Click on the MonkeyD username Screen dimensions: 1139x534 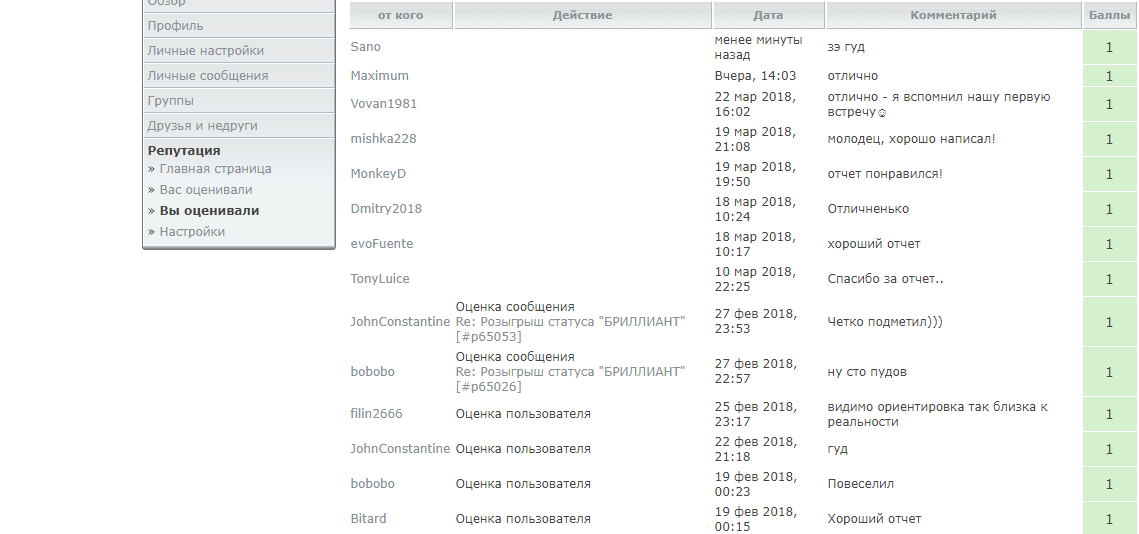[378, 174]
